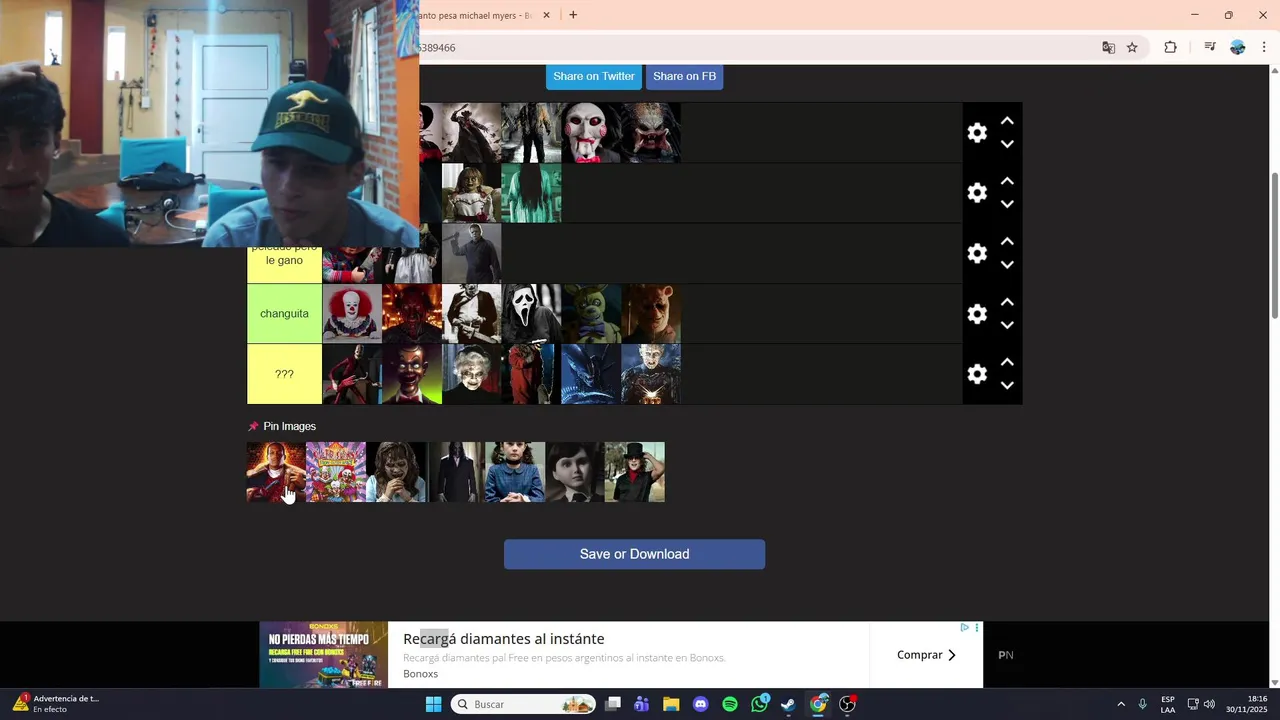The height and width of the screenshot is (720, 1280).
Task: Select the Jigsaw puppet thumbnail
Action: click(591, 132)
